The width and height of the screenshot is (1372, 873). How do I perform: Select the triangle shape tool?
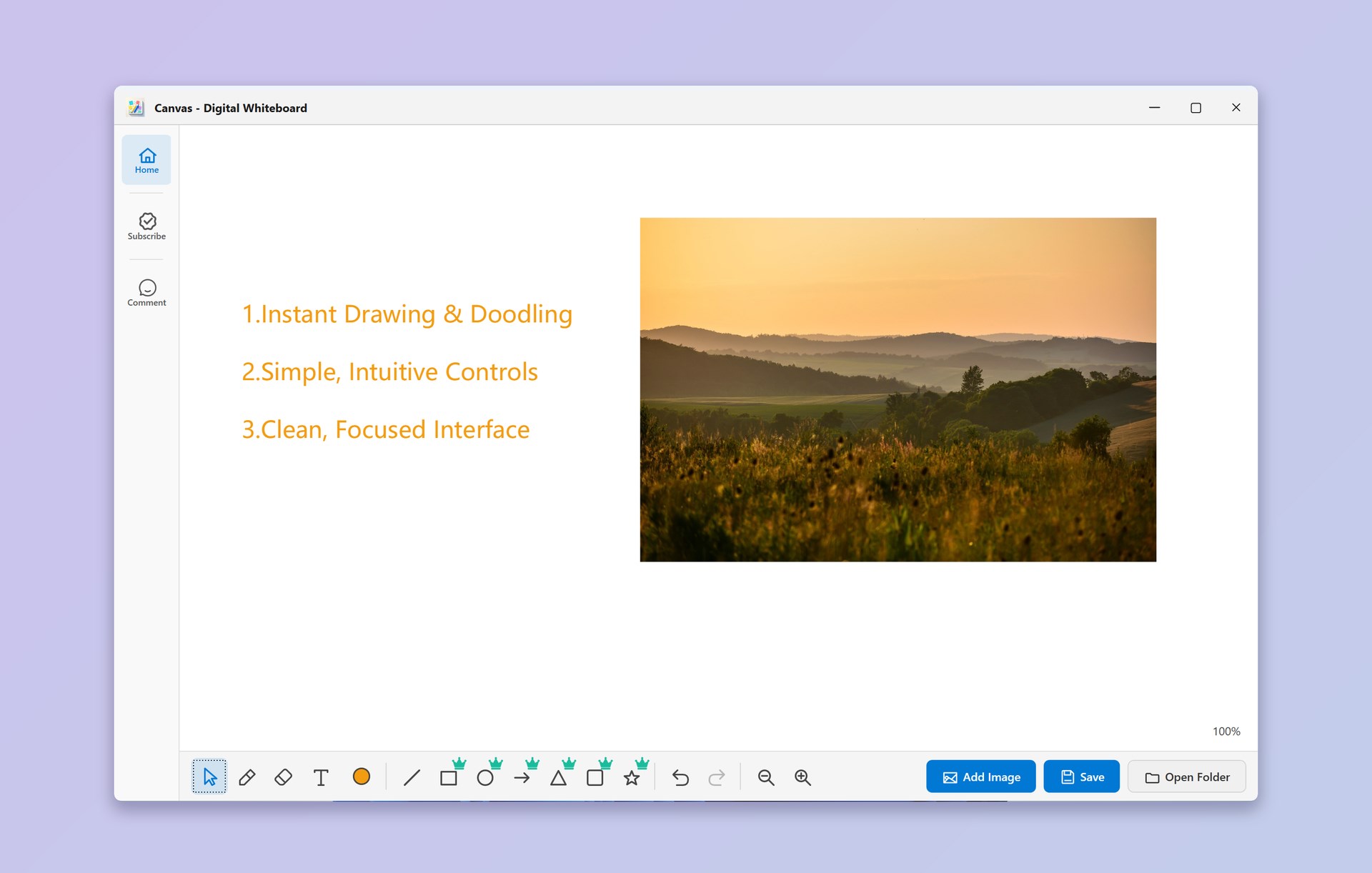pyautogui.click(x=559, y=777)
